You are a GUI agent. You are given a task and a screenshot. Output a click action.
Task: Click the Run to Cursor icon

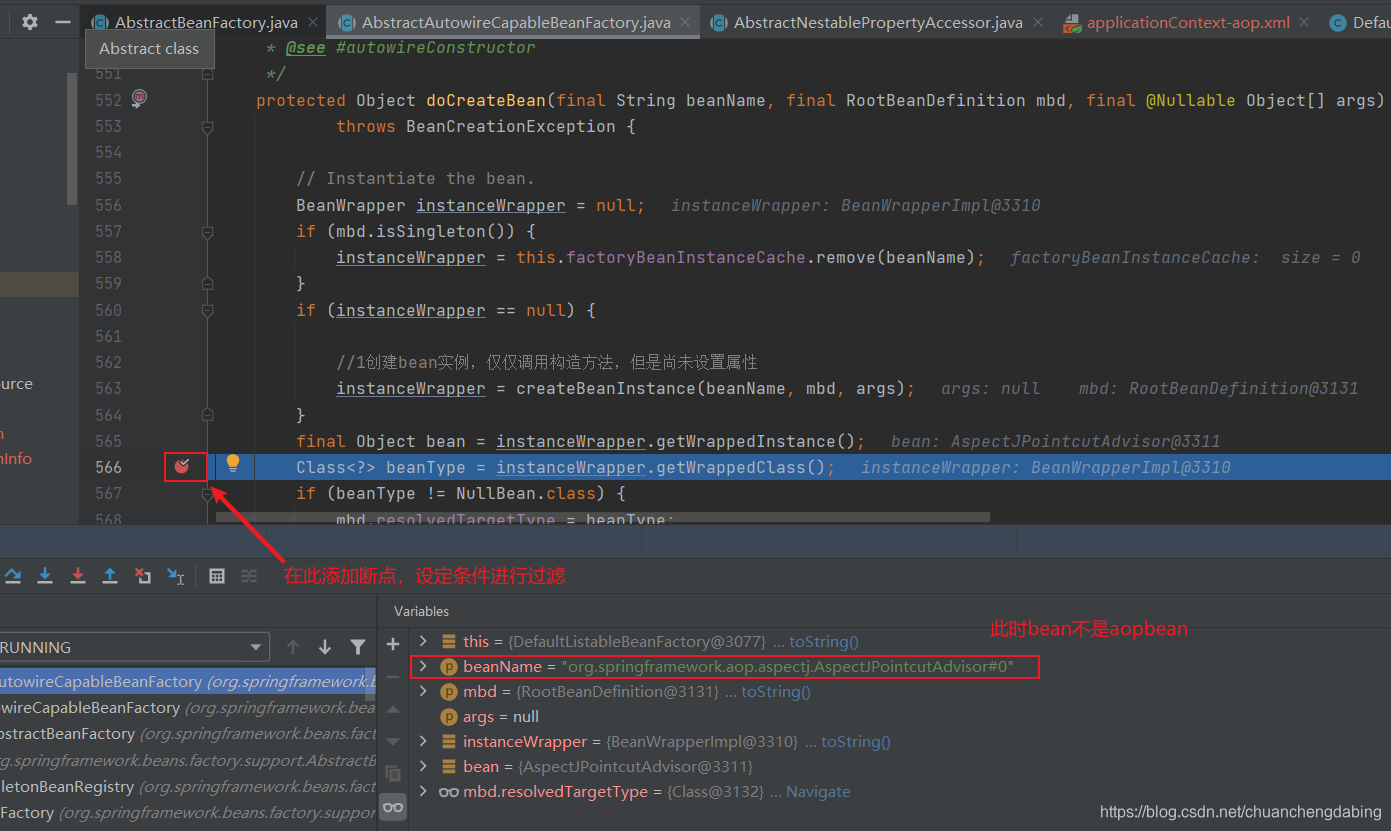[x=176, y=576]
